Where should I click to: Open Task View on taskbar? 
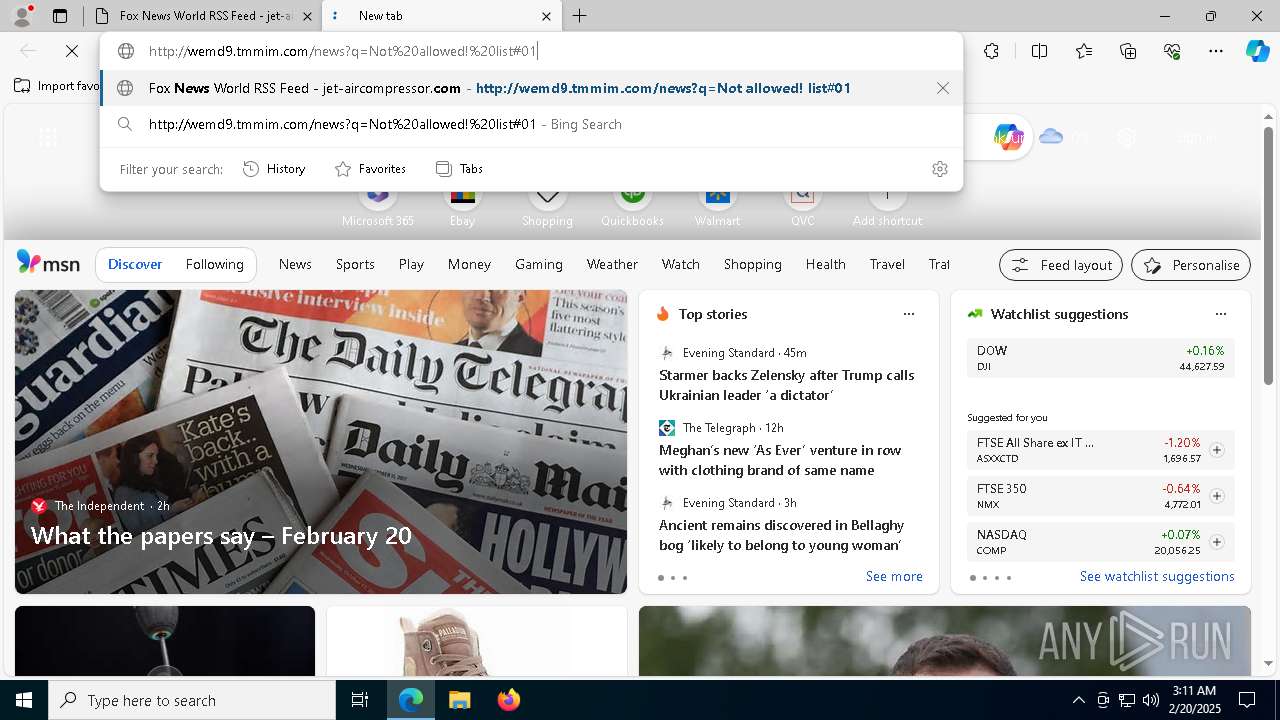coord(360,700)
